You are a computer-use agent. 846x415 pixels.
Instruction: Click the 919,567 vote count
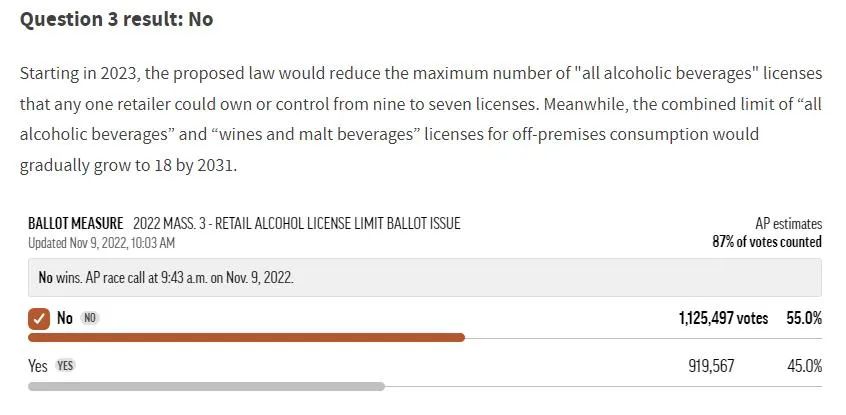coord(711,366)
